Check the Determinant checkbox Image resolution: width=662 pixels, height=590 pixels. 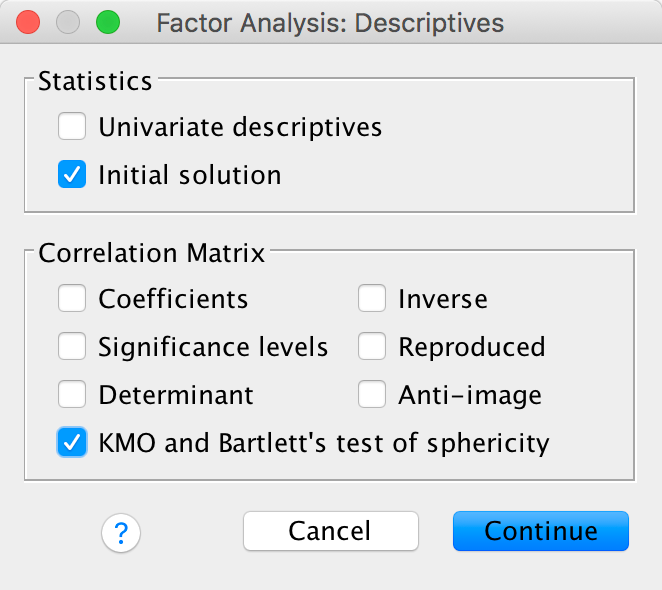click(72, 394)
